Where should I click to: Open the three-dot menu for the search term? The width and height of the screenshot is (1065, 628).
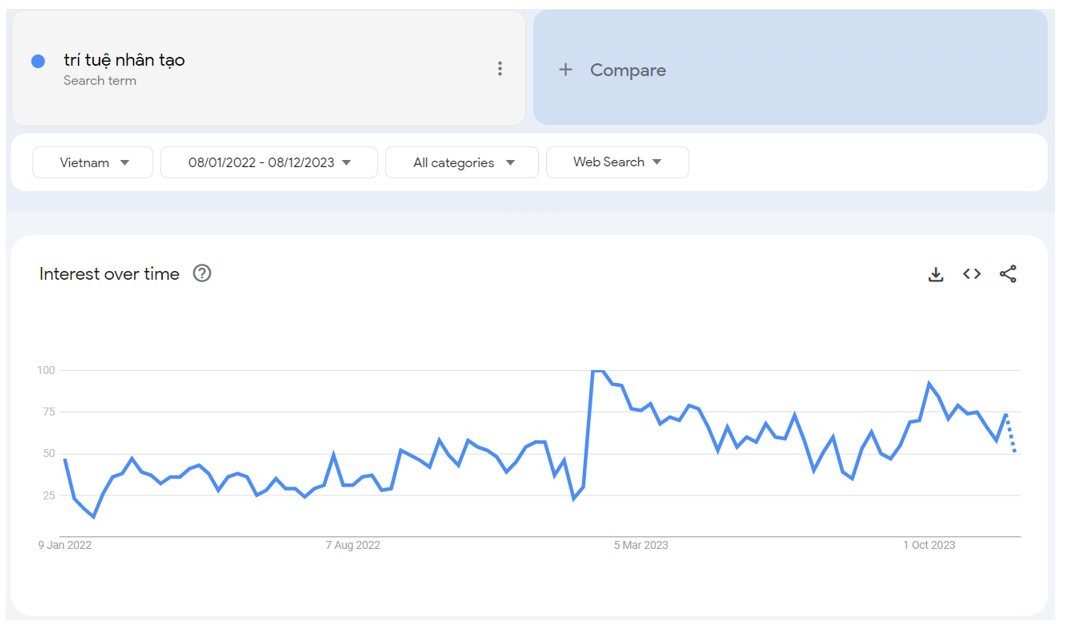[500, 69]
